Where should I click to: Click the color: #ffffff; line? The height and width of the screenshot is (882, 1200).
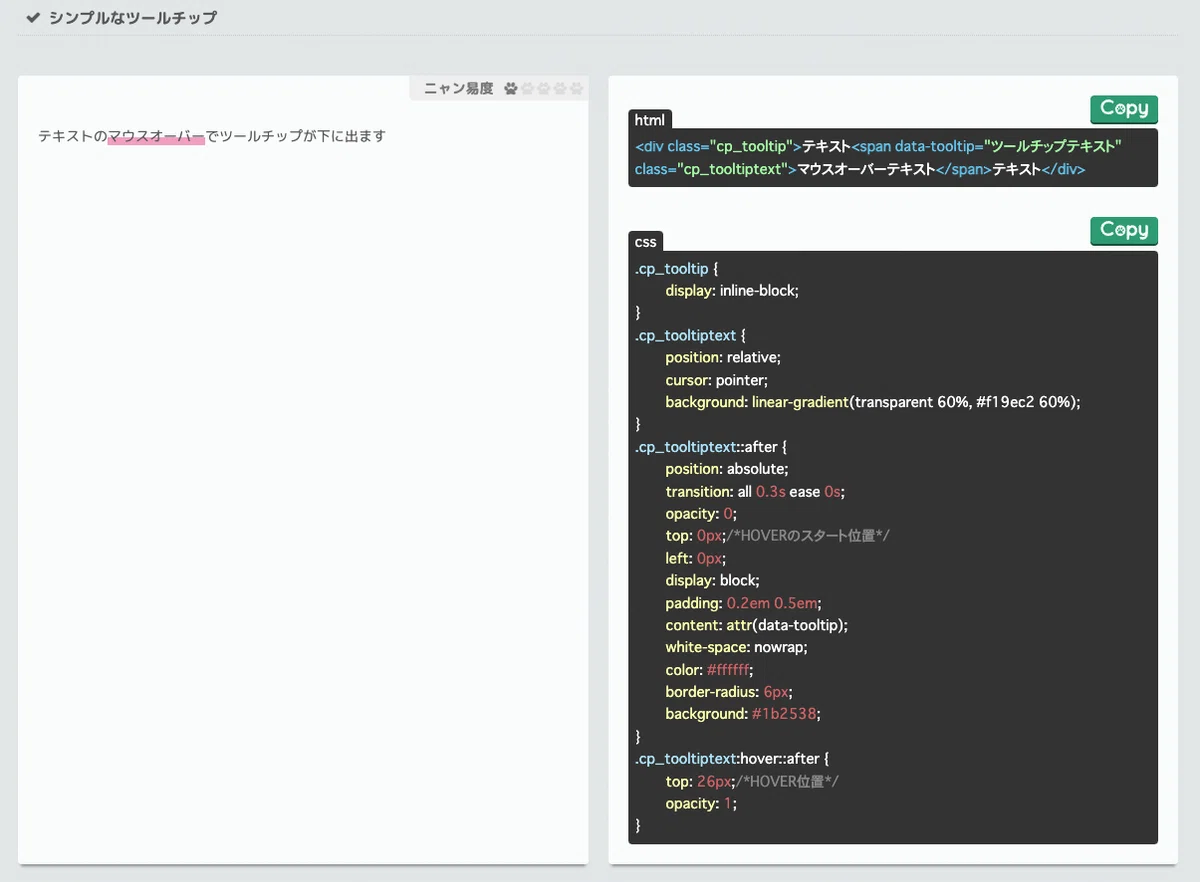(x=710, y=670)
